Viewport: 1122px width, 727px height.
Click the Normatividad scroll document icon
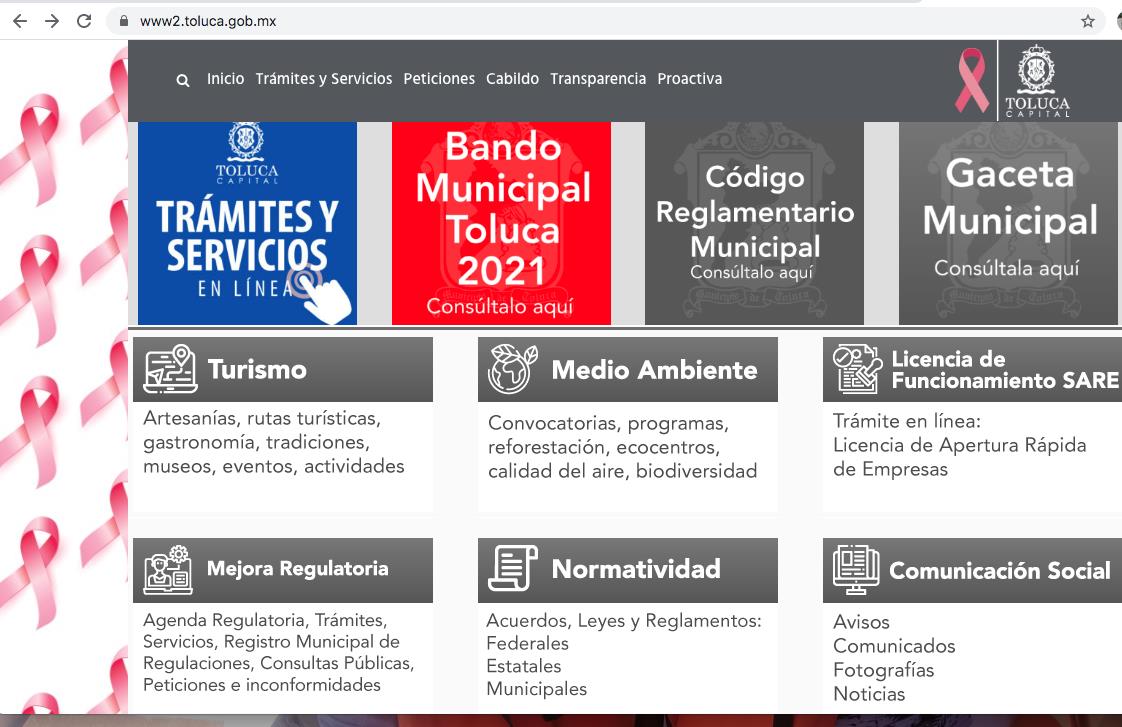(513, 568)
